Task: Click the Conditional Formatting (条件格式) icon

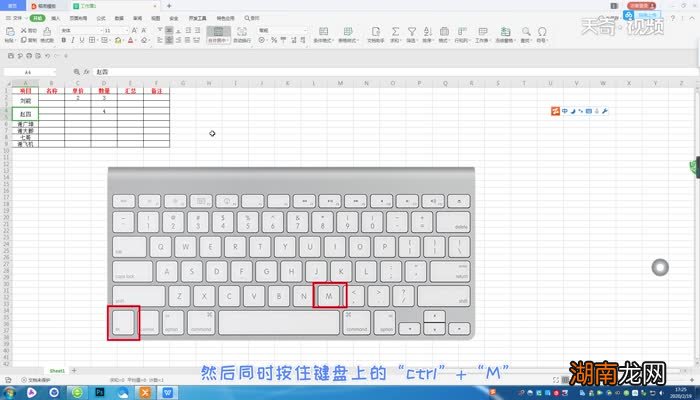Action: click(323, 31)
